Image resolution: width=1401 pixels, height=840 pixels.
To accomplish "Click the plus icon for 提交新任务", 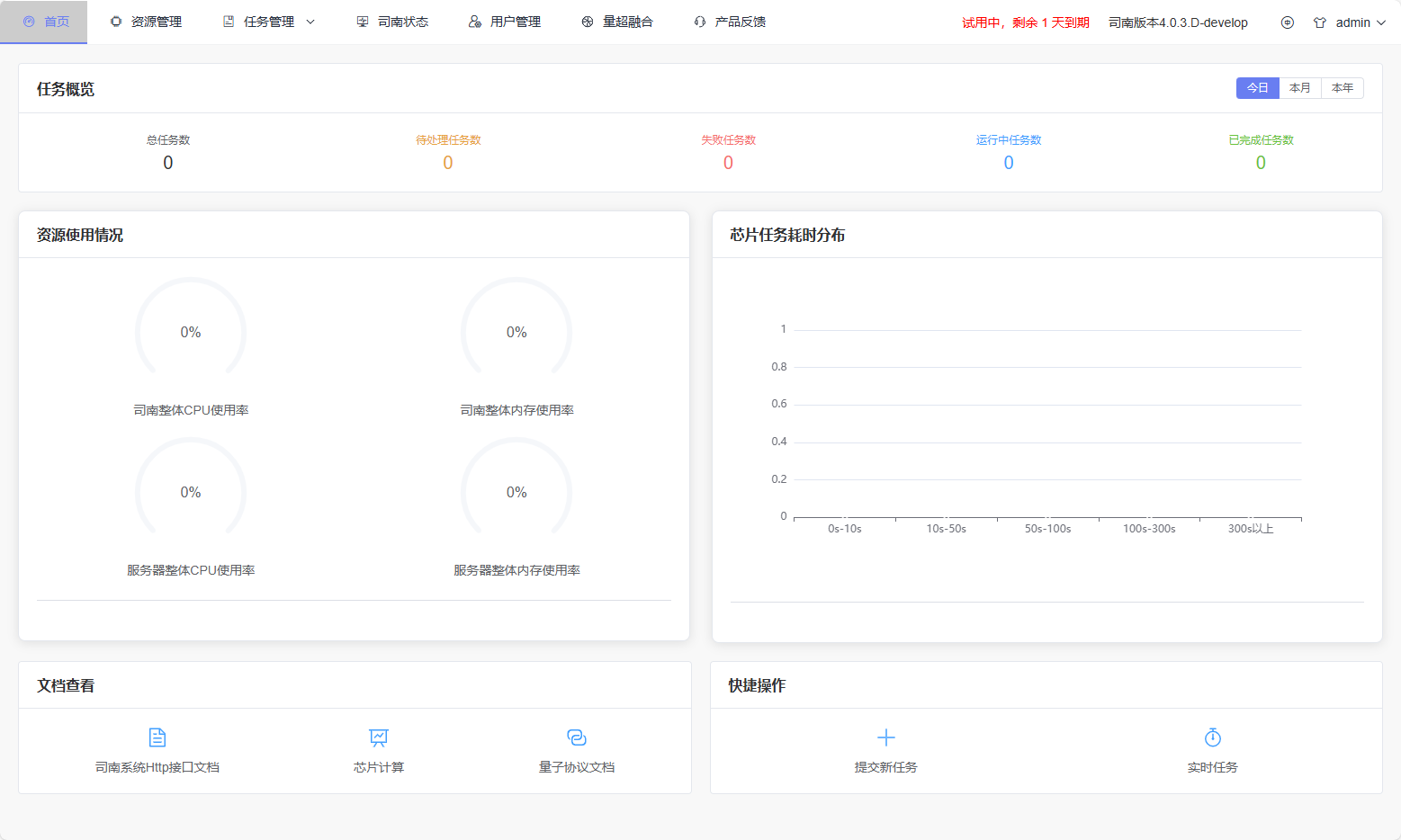I will pos(885,737).
